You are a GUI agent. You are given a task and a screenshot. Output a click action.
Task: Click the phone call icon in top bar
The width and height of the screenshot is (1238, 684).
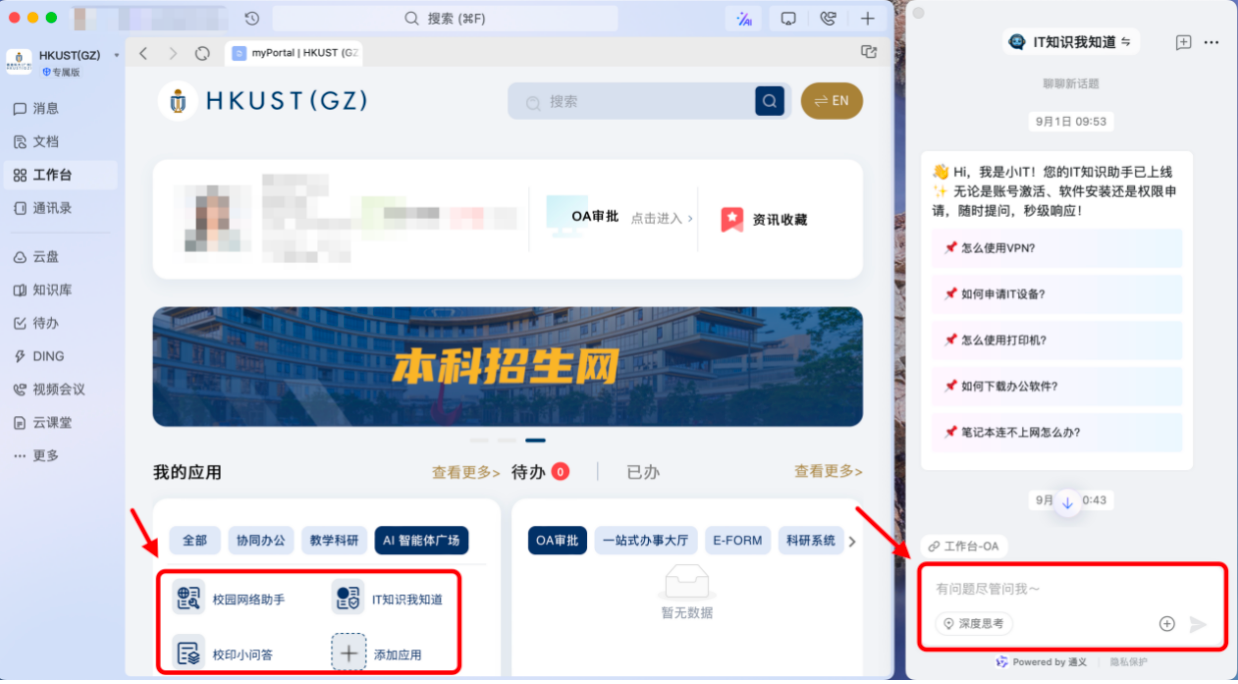point(827,18)
